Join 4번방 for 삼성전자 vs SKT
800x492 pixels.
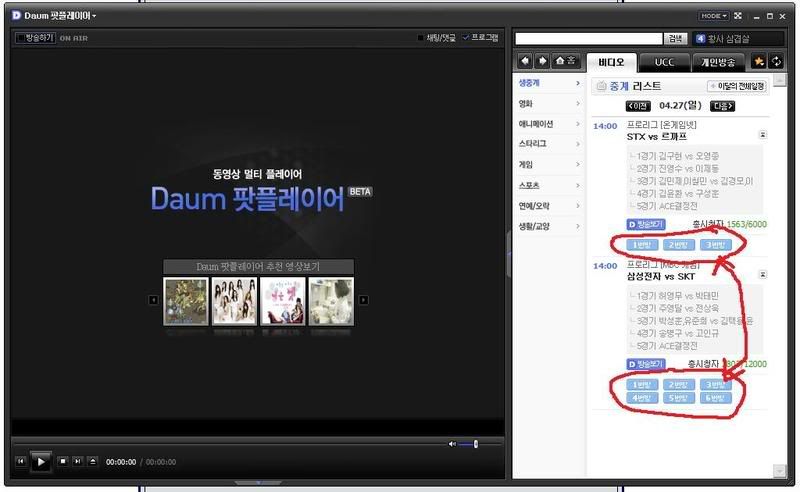642,398
